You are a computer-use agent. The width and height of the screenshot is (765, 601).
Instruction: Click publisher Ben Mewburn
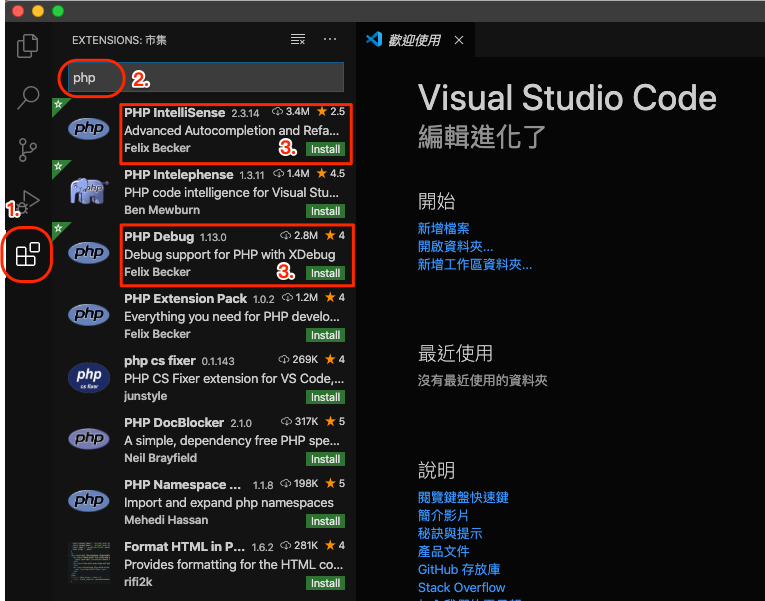161,210
